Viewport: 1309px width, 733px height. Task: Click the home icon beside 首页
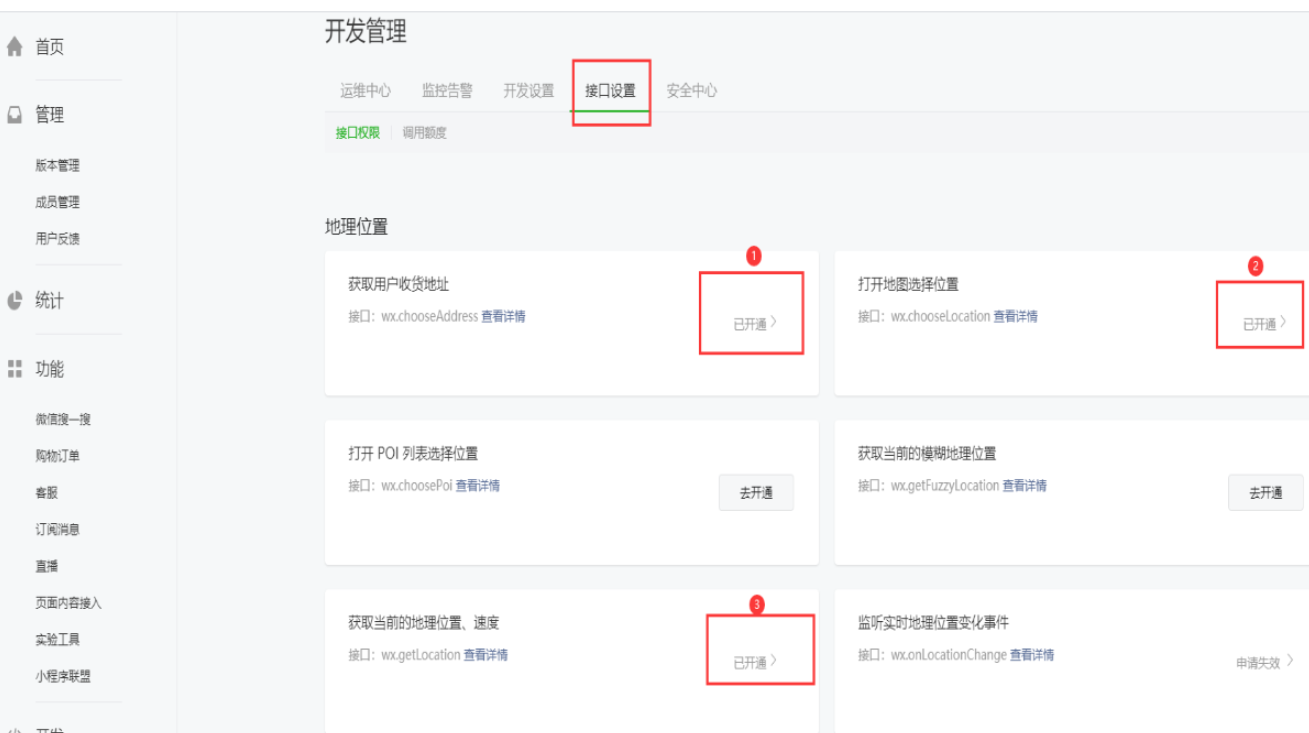(x=14, y=47)
